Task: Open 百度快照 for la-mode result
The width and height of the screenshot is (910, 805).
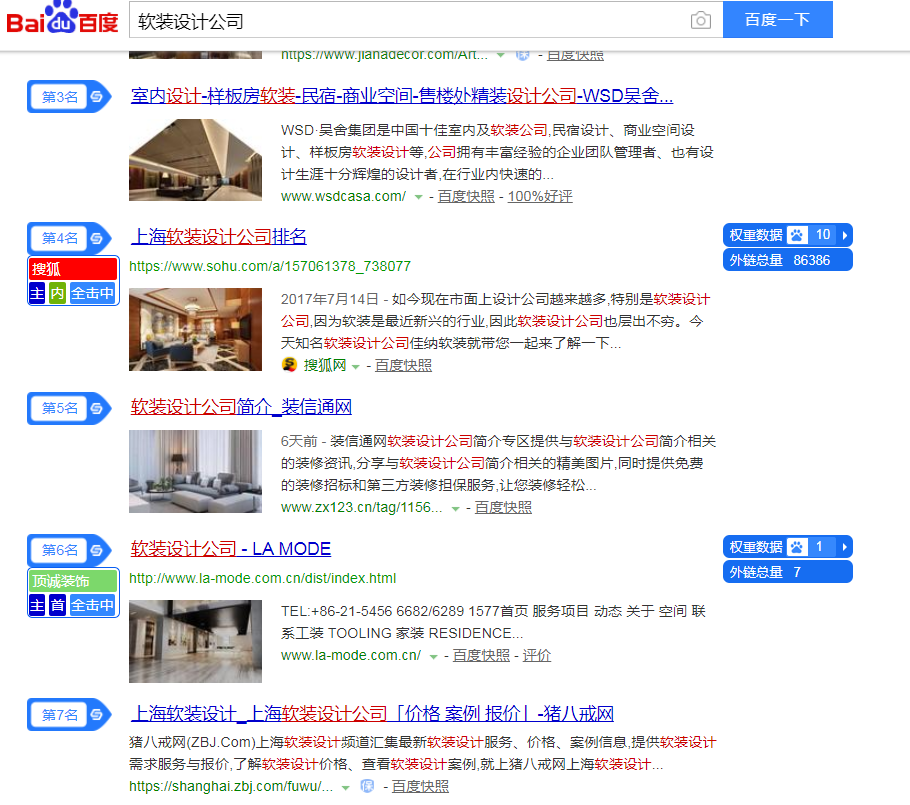Action: 481,655
